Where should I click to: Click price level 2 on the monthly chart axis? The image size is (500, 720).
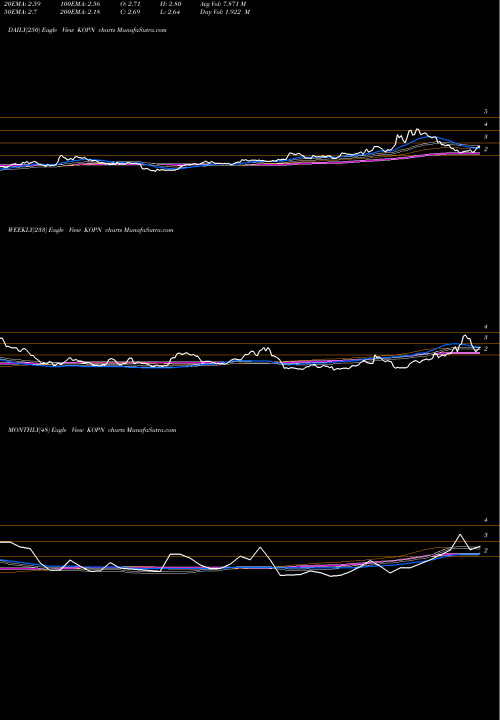[x=485, y=551]
